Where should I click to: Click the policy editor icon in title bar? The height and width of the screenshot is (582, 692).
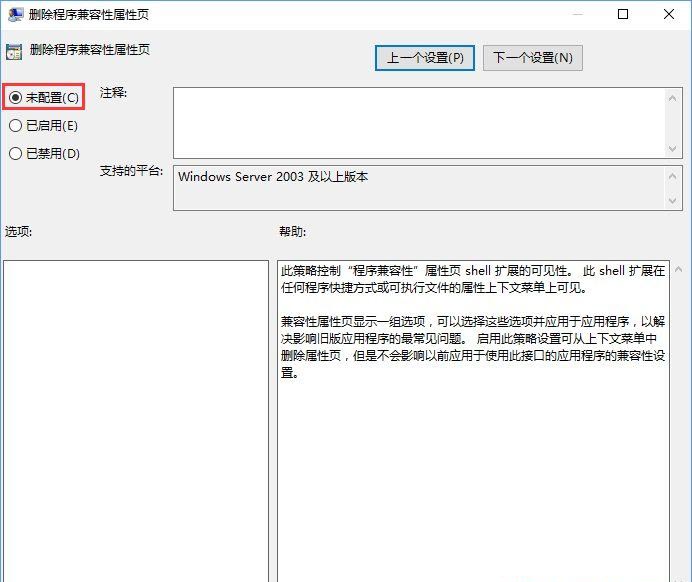(14, 14)
